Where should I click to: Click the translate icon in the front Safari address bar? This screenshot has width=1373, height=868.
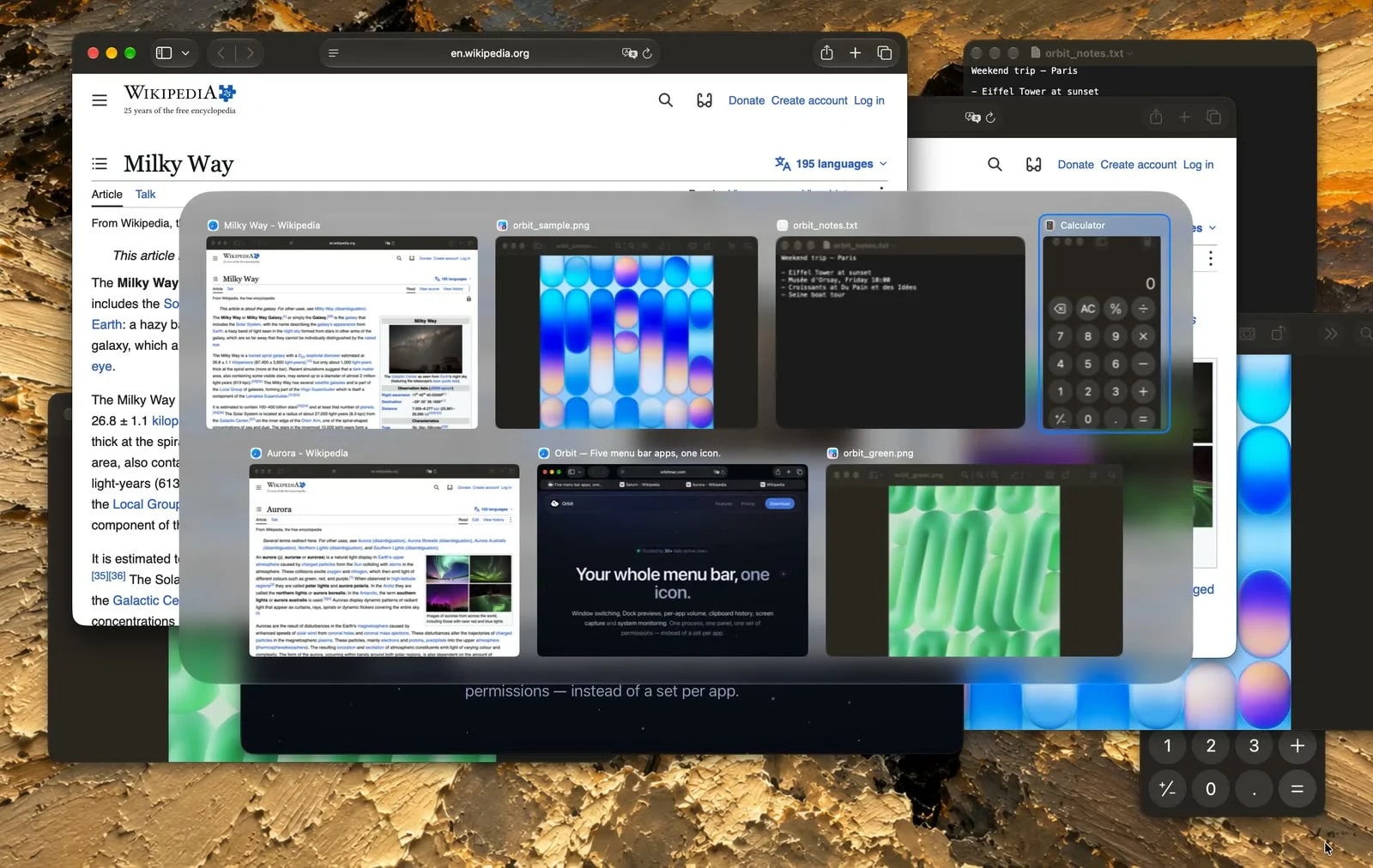629,53
